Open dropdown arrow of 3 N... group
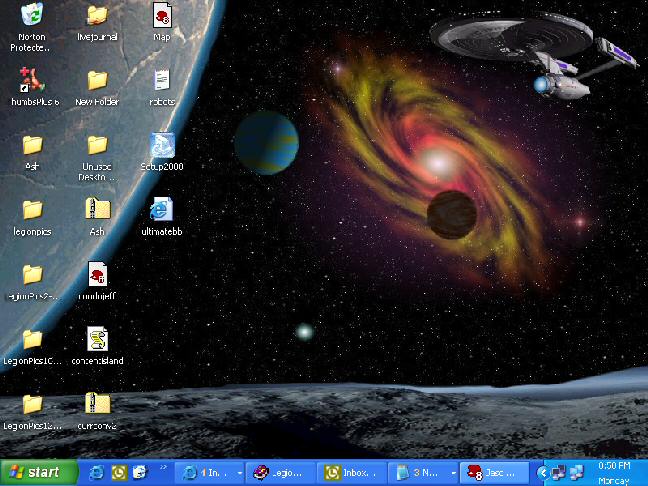Image resolution: width=648 pixels, height=486 pixels. pyautogui.click(x=453, y=473)
